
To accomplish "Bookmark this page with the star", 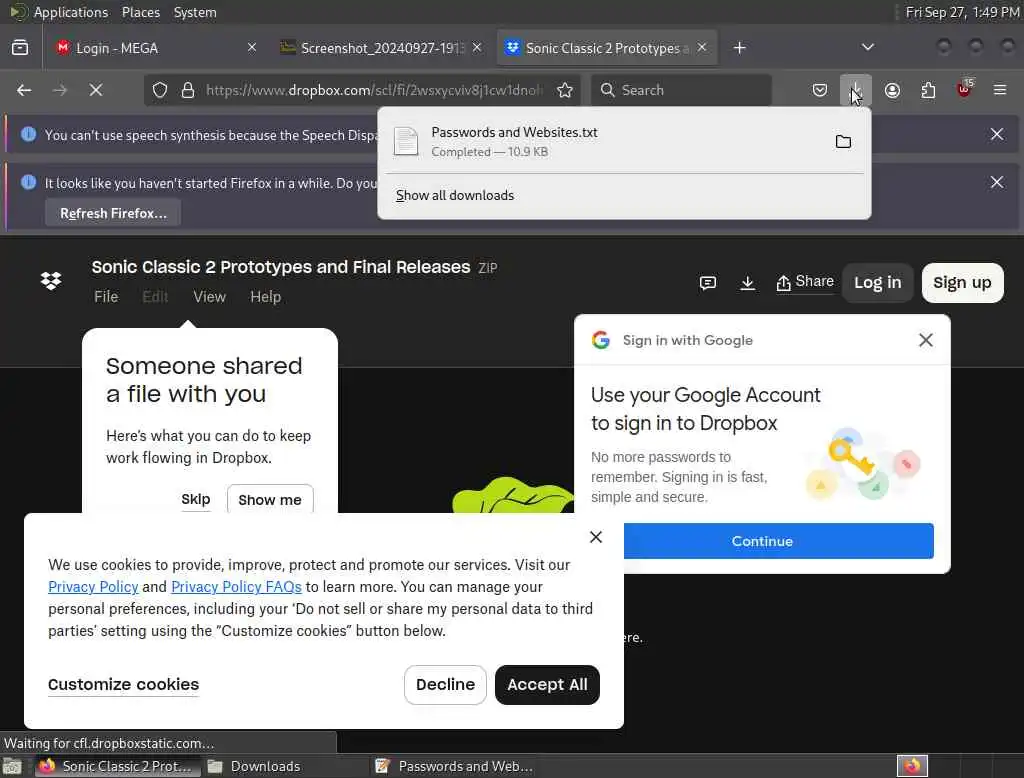I will click(x=565, y=90).
